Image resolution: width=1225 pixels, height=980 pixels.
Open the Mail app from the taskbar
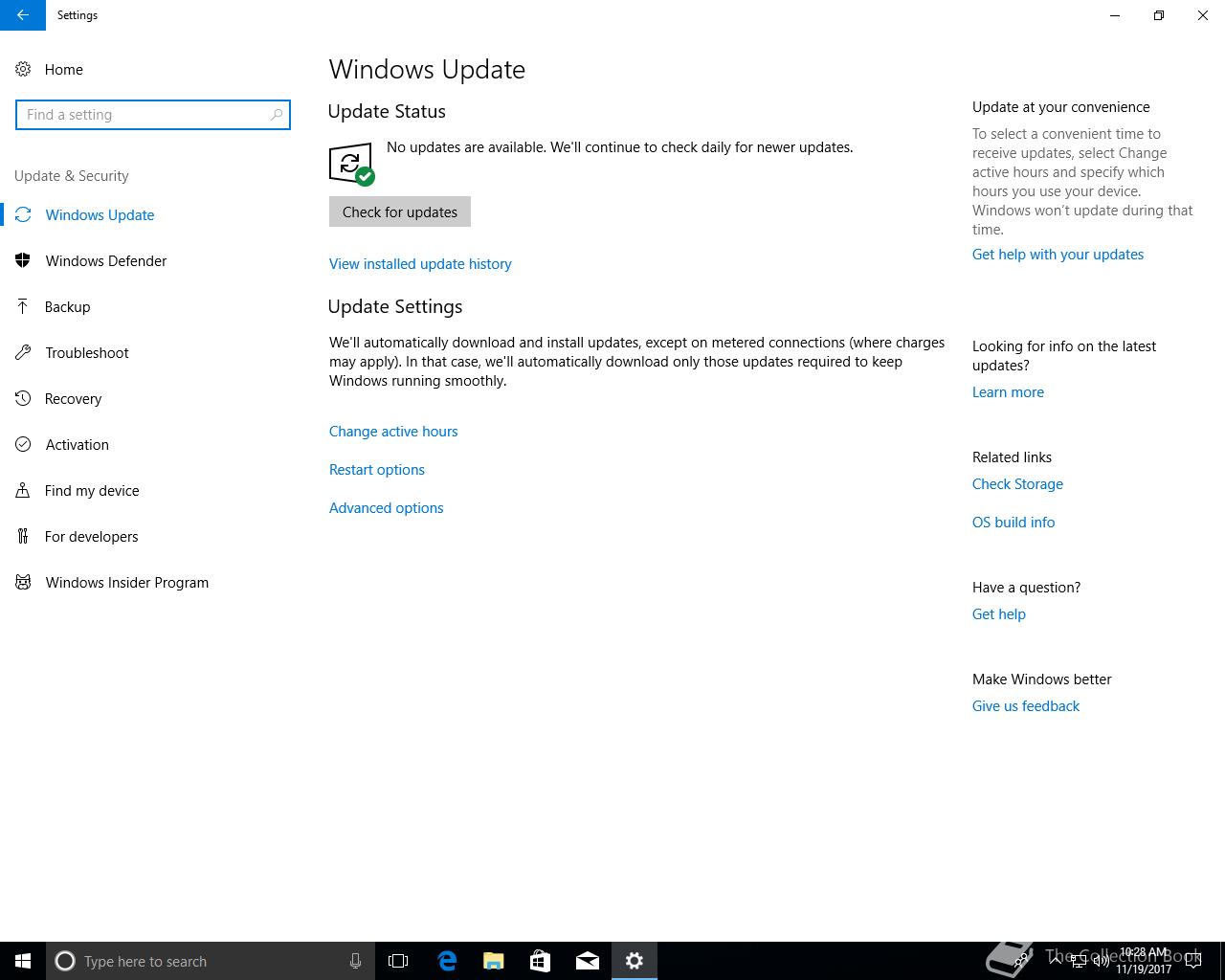coord(588,961)
